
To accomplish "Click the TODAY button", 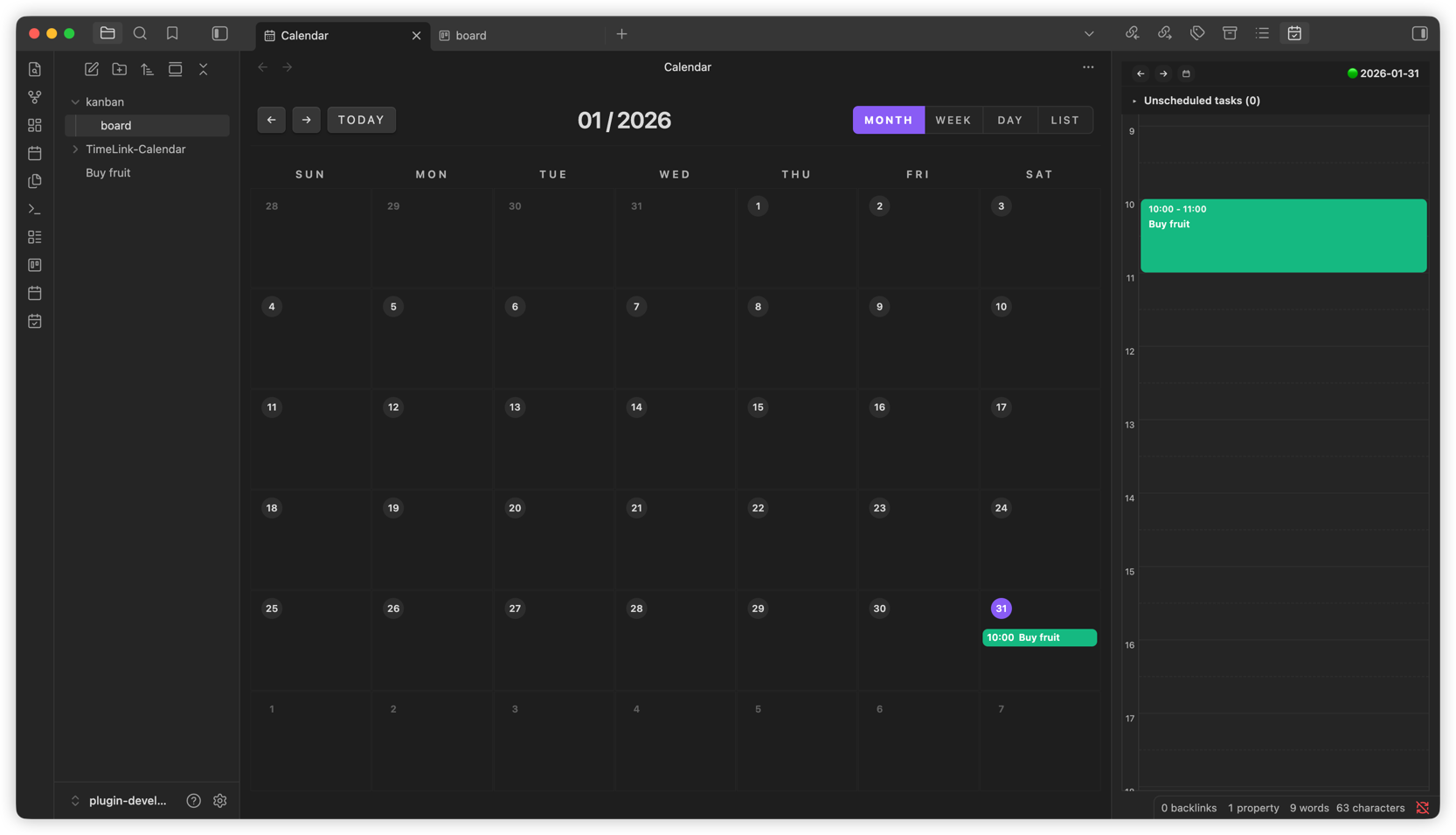I will [361, 120].
